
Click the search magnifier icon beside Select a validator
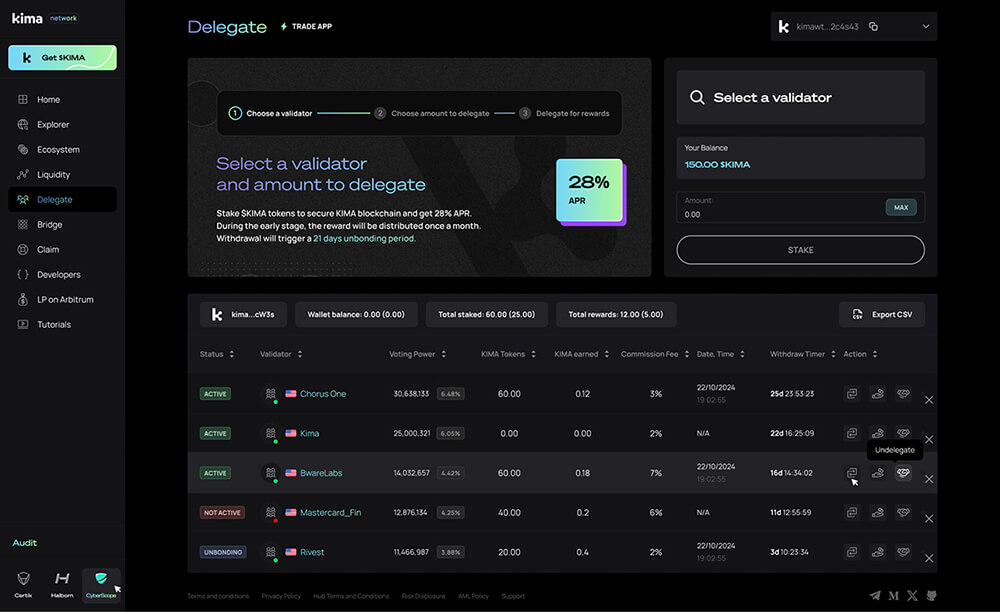(x=697, y=98)
